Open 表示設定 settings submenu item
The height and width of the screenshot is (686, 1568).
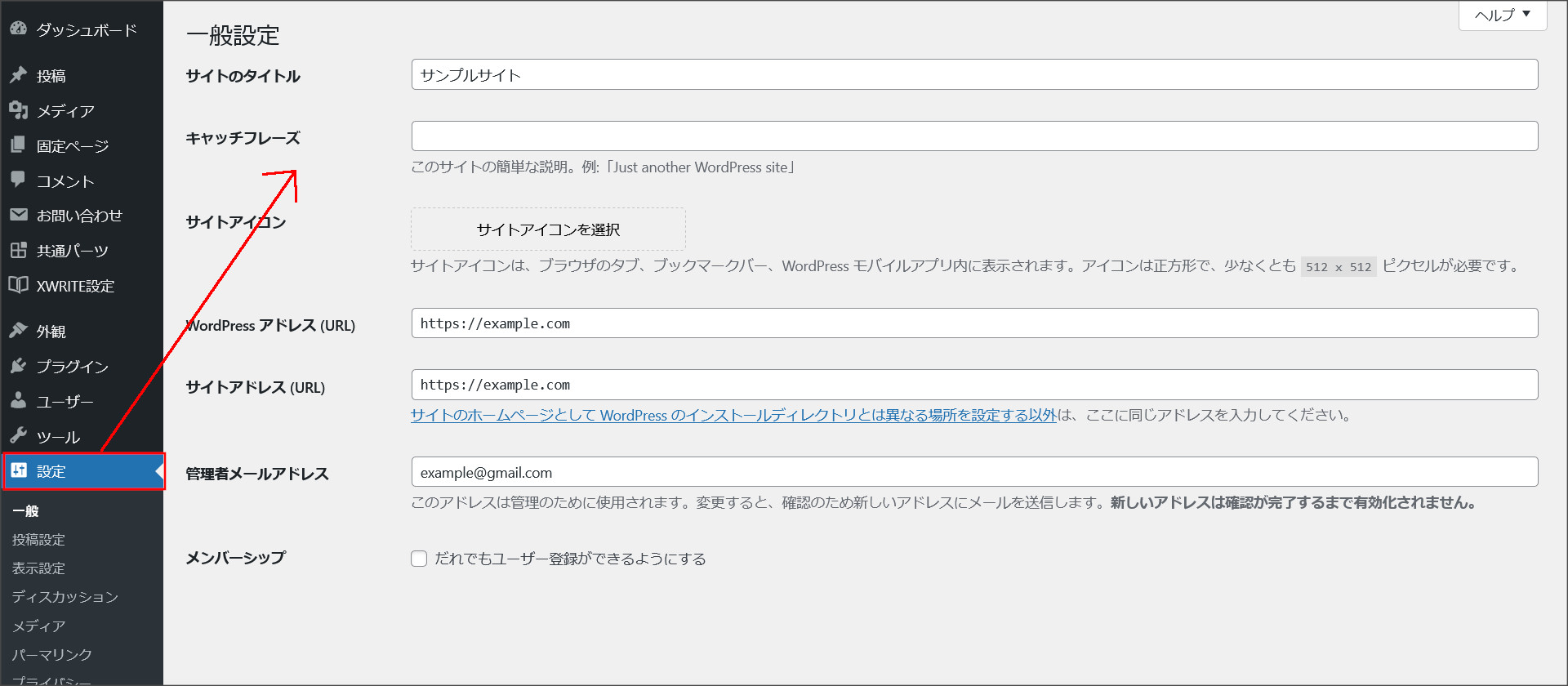pos(38,568)
